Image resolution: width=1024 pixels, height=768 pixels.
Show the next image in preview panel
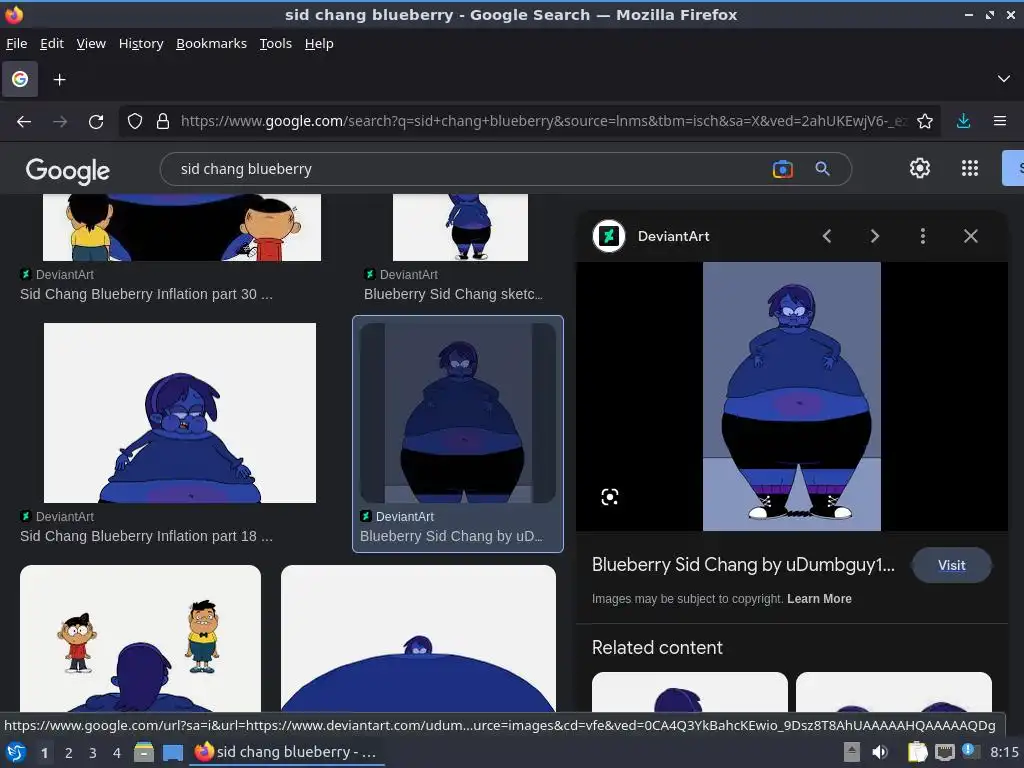pos(874,236)
